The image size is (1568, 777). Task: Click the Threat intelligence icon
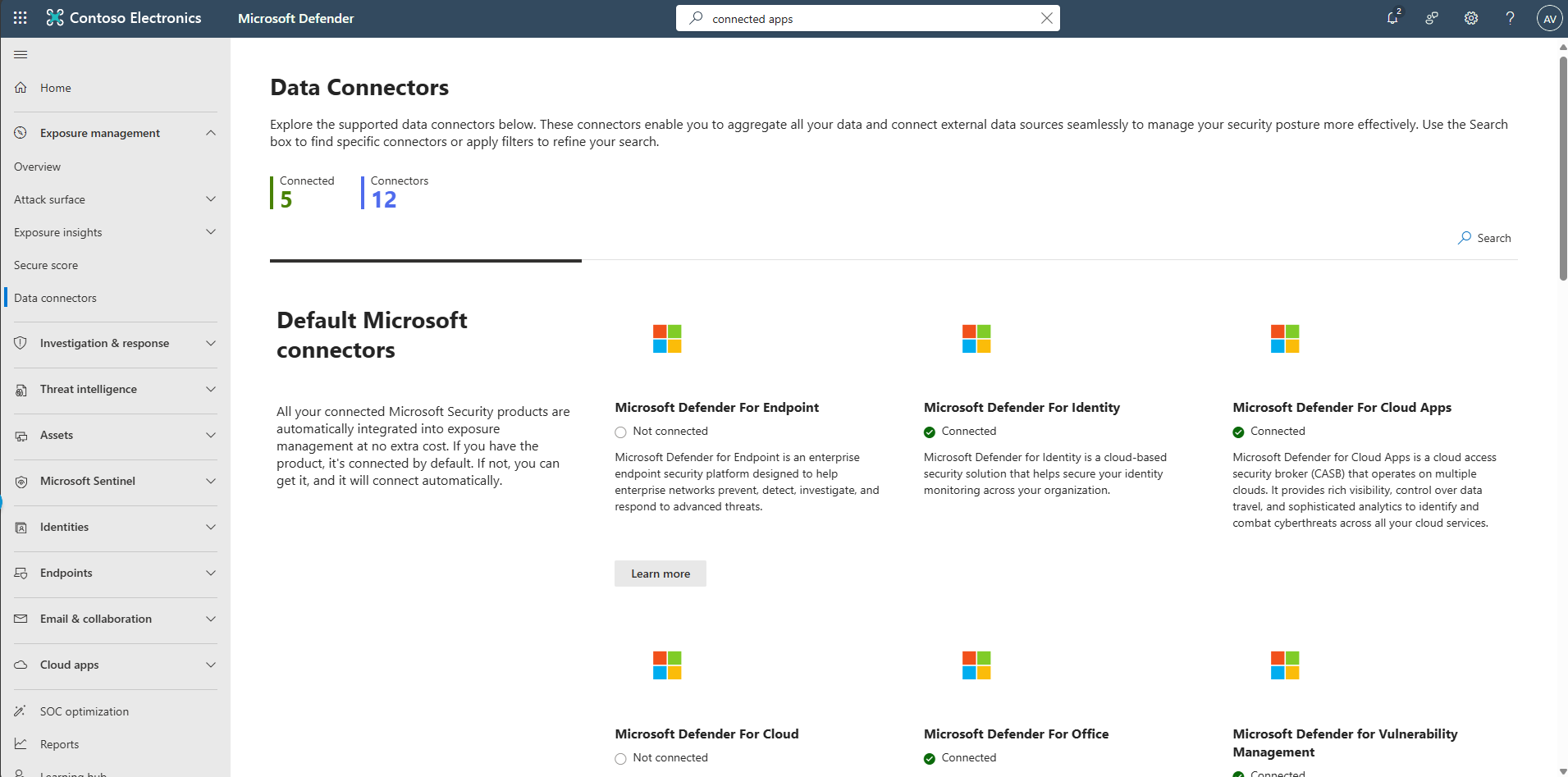pos(21,390)
